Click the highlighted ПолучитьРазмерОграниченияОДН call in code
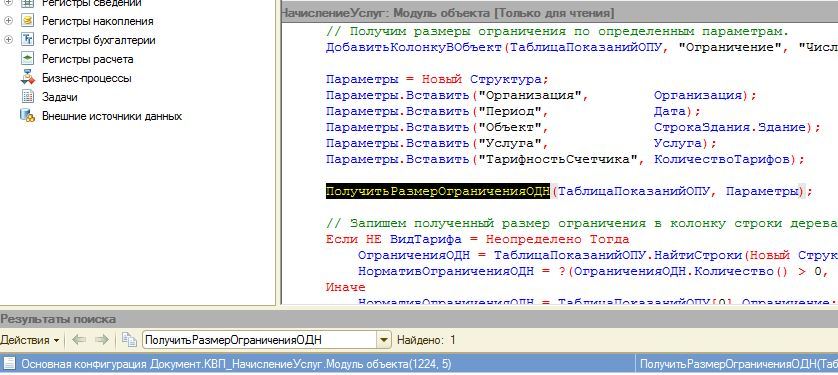838x375 pixels. 438,191
